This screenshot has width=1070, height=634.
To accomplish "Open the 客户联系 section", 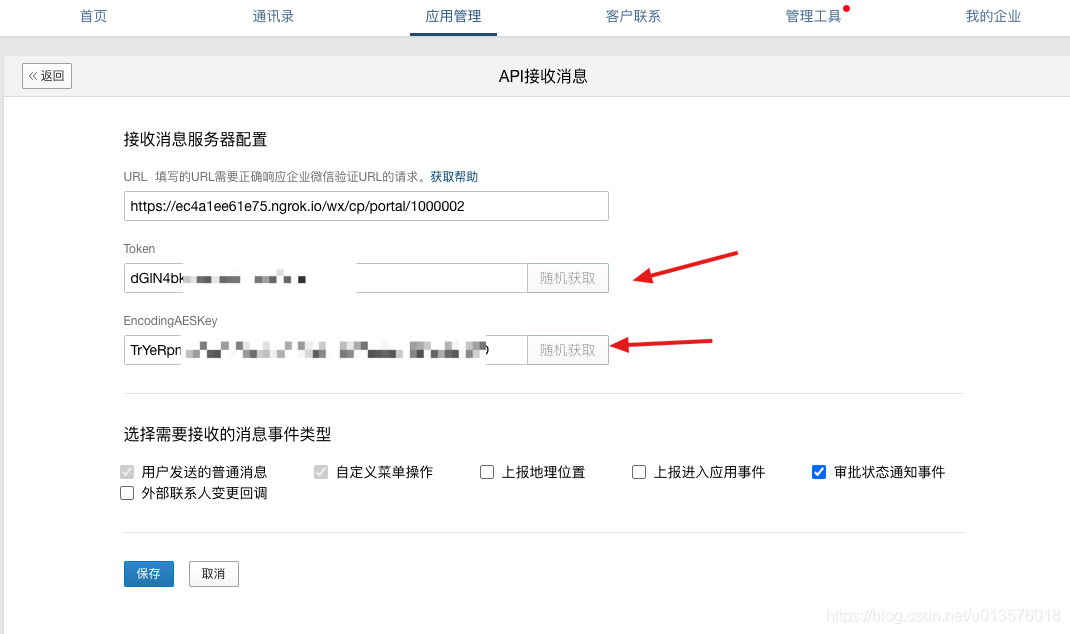I will [x=633, y=17].
